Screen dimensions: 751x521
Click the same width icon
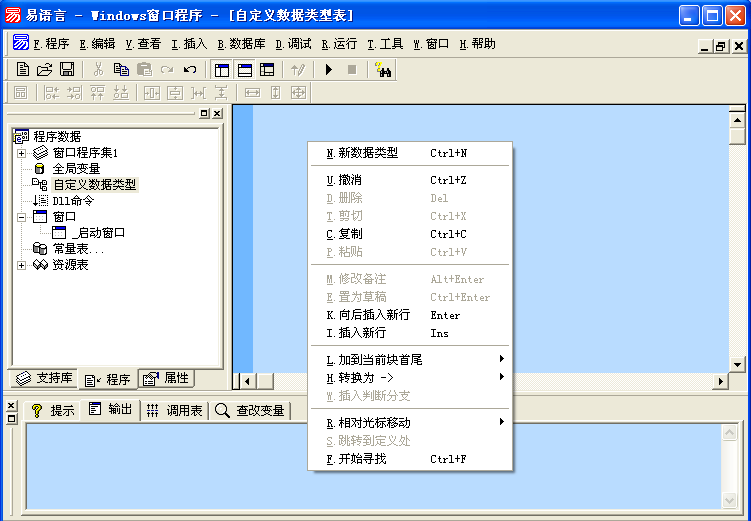(x=252, y=92)
